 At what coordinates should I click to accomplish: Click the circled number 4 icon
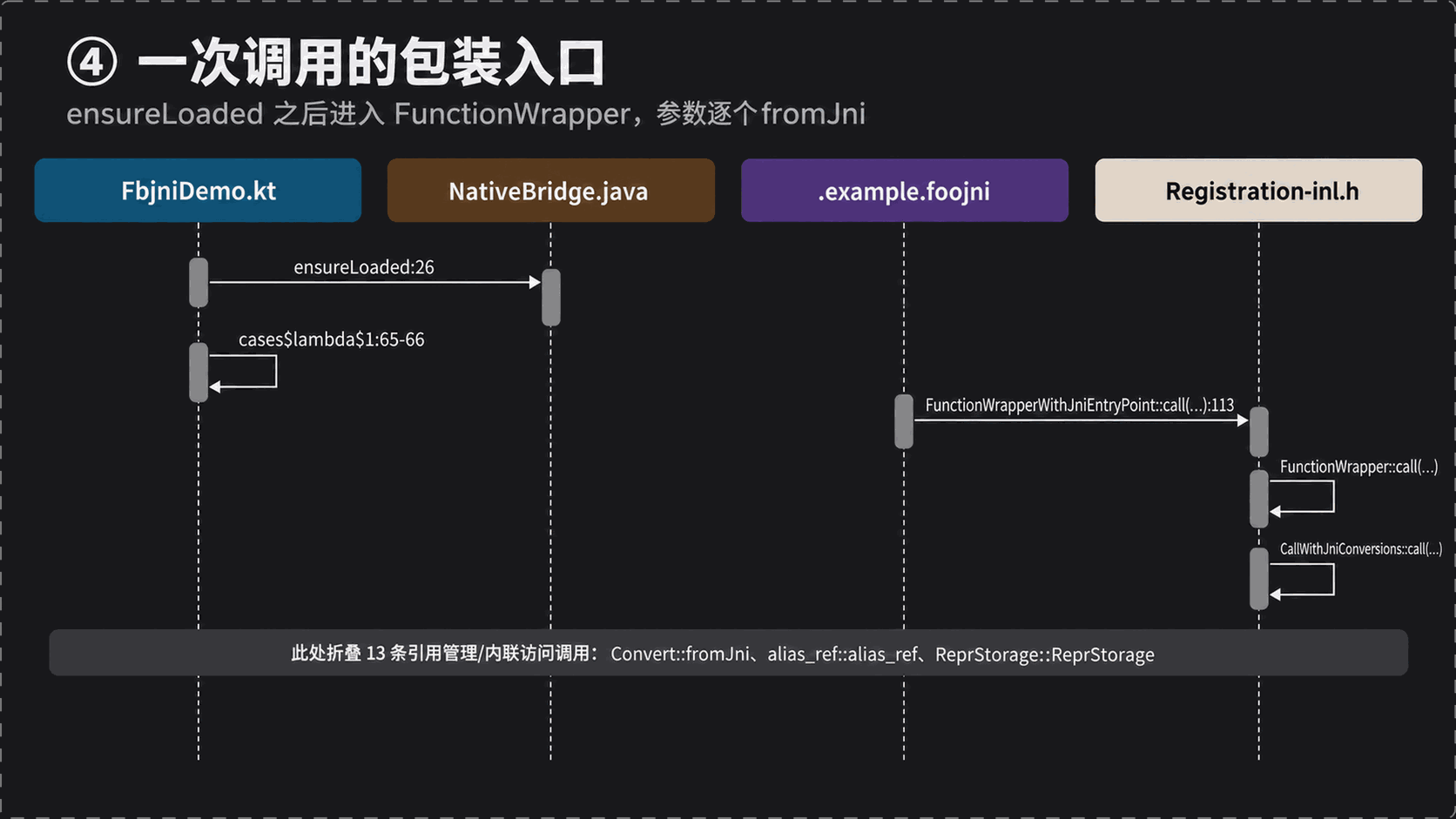(92, 64)
